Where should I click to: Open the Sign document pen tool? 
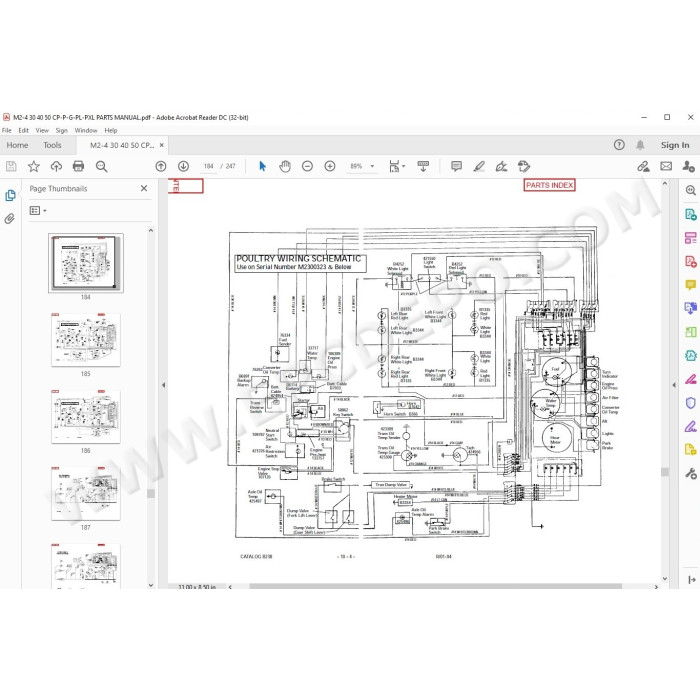pos(501,167)
